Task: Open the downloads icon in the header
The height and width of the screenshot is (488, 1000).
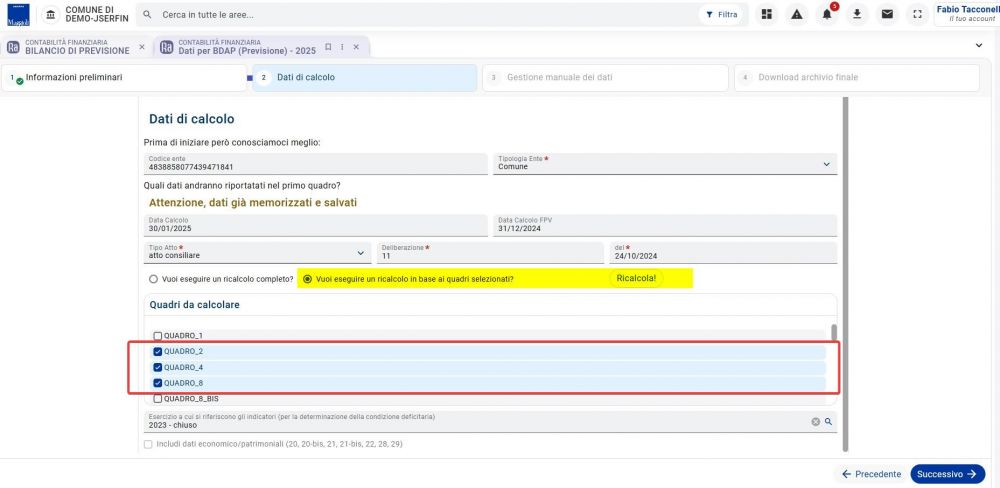Action: point(857,14)
